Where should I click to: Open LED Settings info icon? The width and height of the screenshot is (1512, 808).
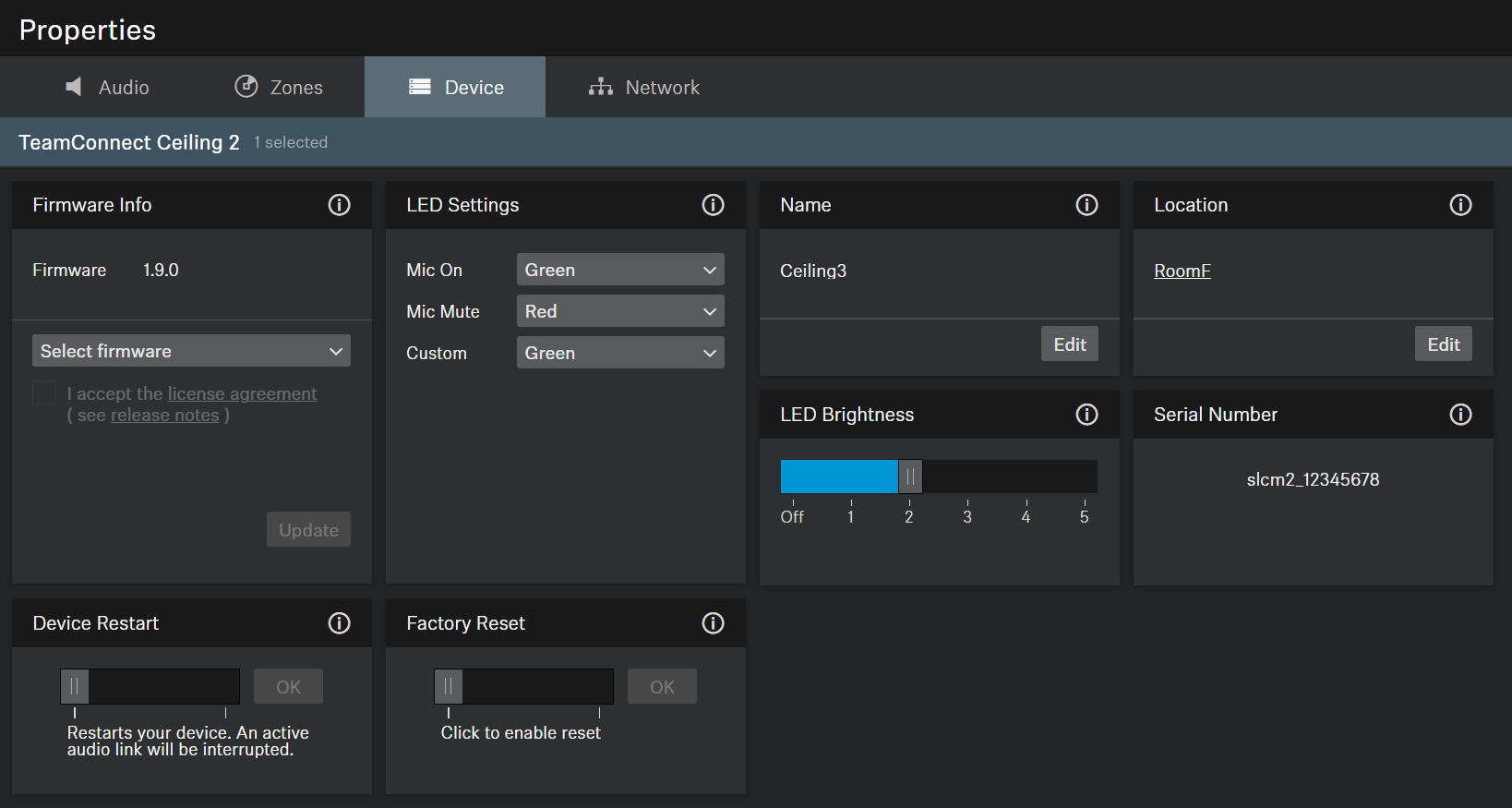tap(713, 205)
